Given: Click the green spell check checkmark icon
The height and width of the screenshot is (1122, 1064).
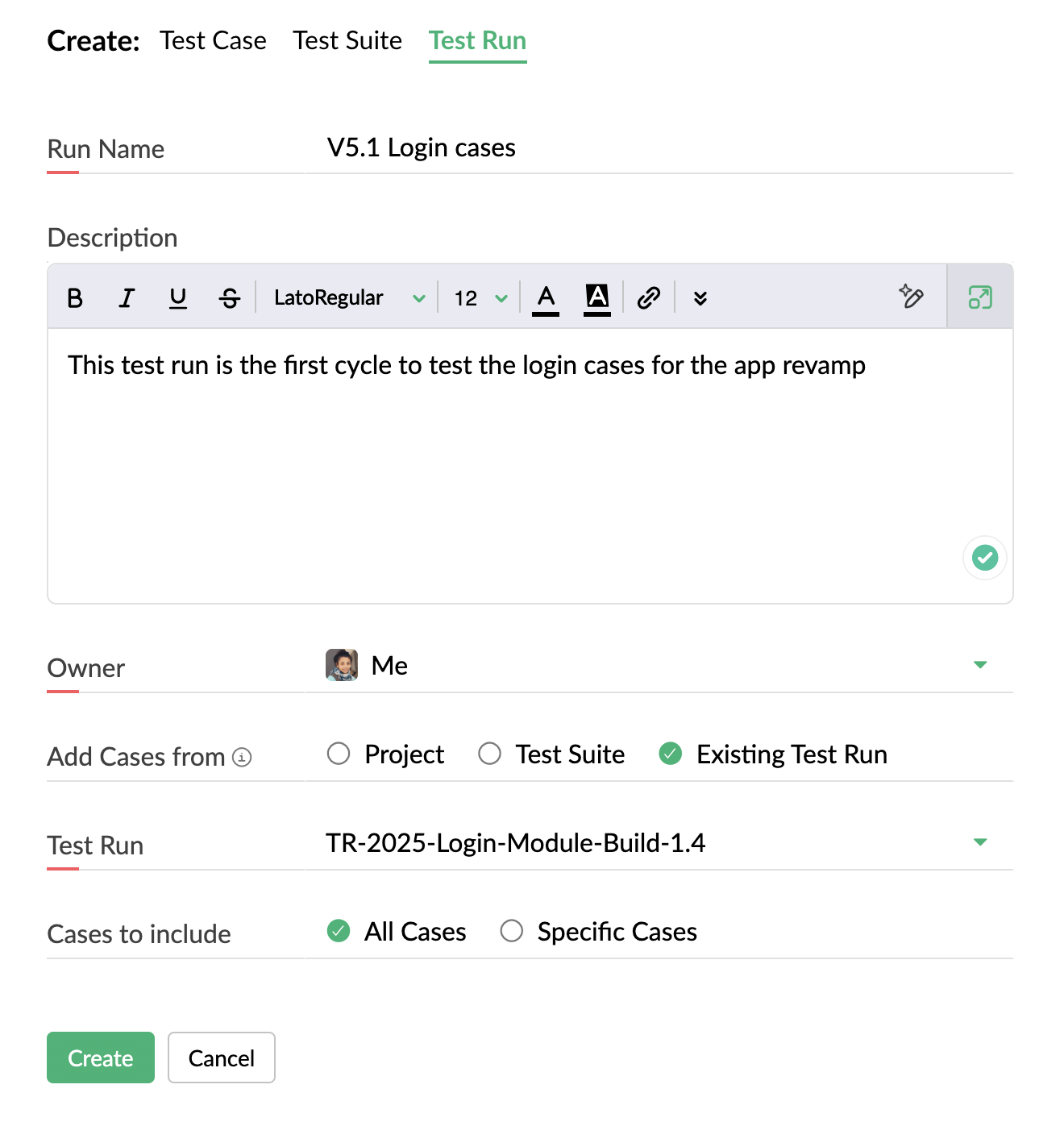Looking at the screenshot, I should pos(985,557).
